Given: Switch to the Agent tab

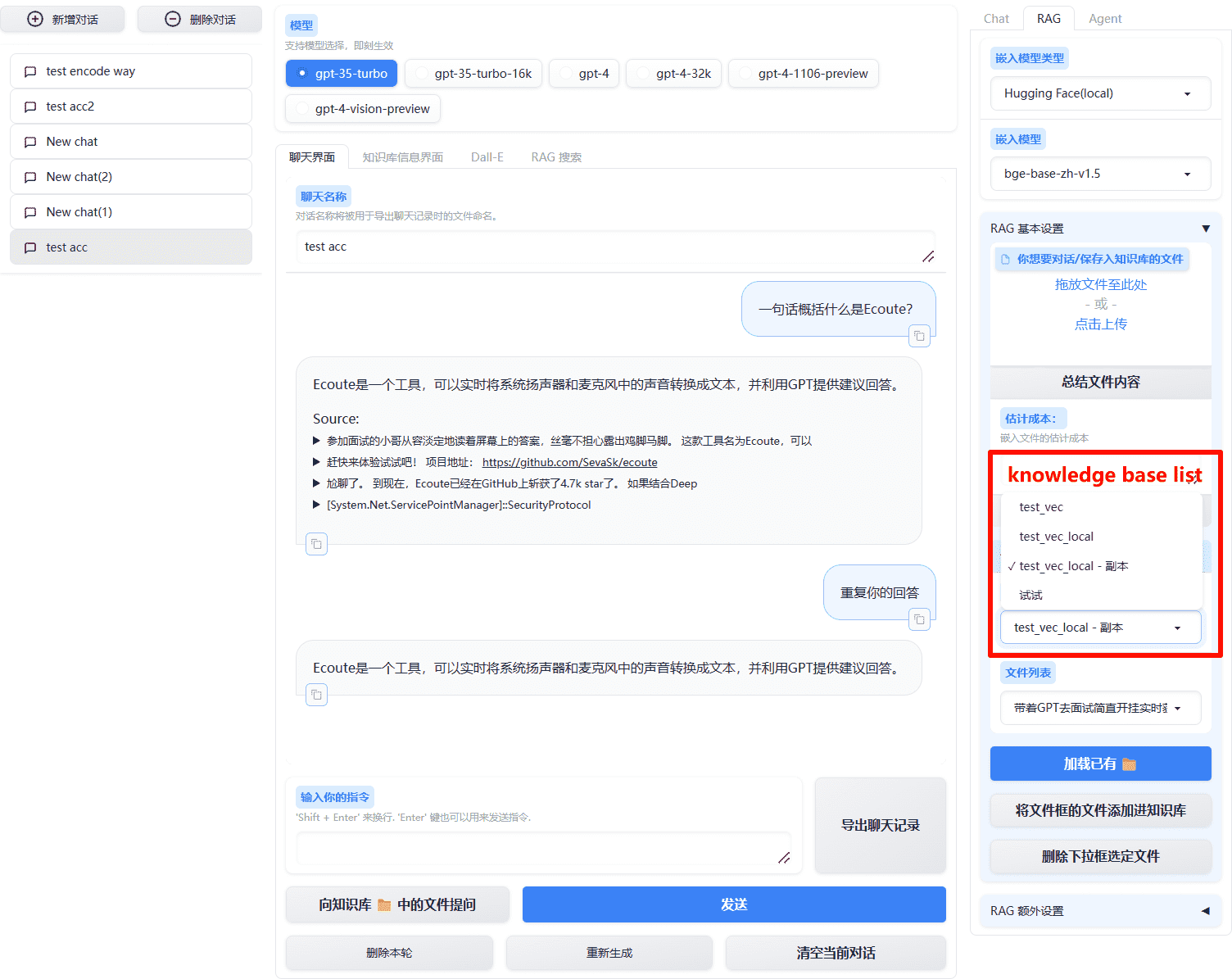Looking at the screenshot, I should click(1104, 19).
